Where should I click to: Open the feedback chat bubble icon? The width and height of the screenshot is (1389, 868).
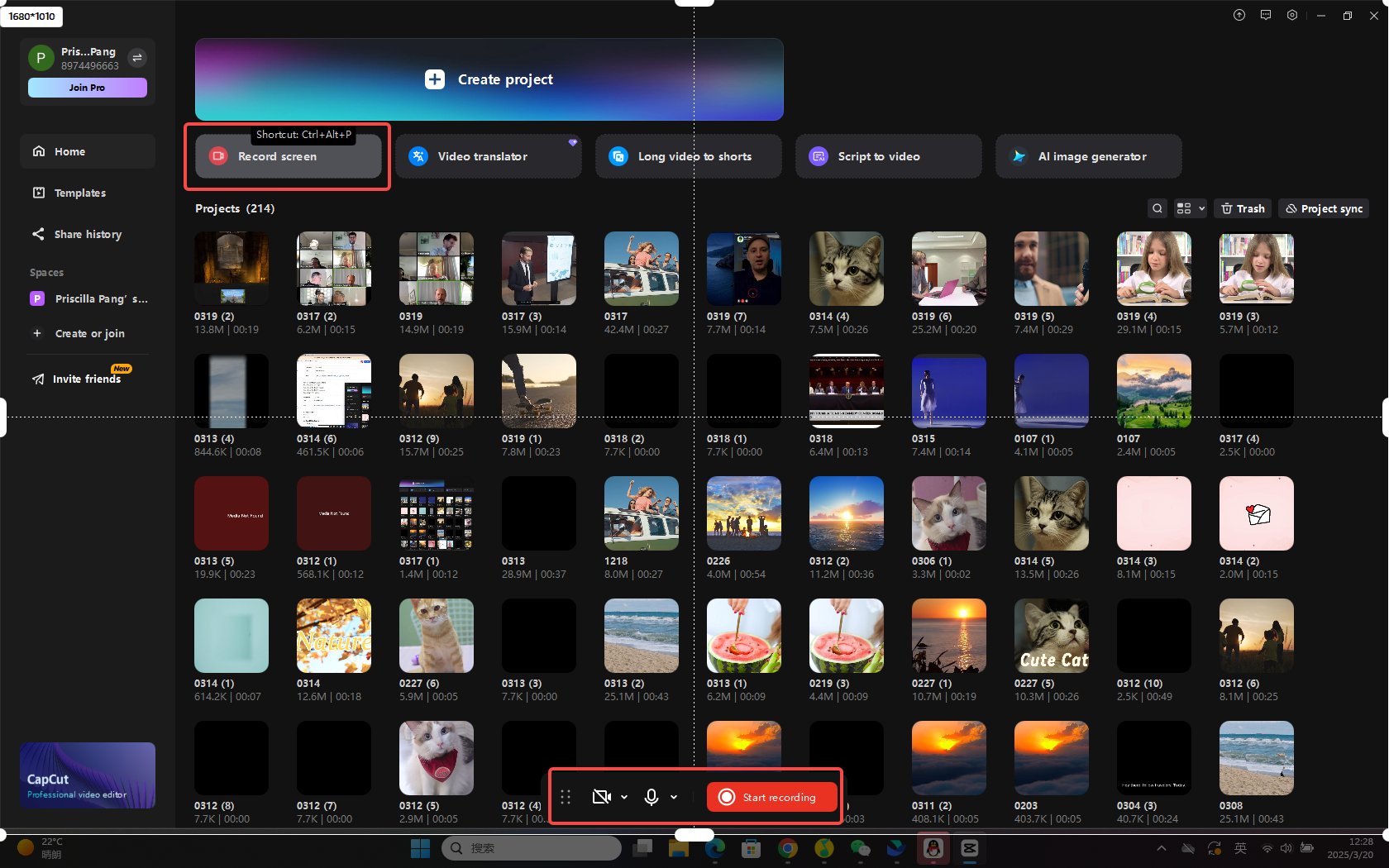pyautogui.click(x=1266, y=15)
